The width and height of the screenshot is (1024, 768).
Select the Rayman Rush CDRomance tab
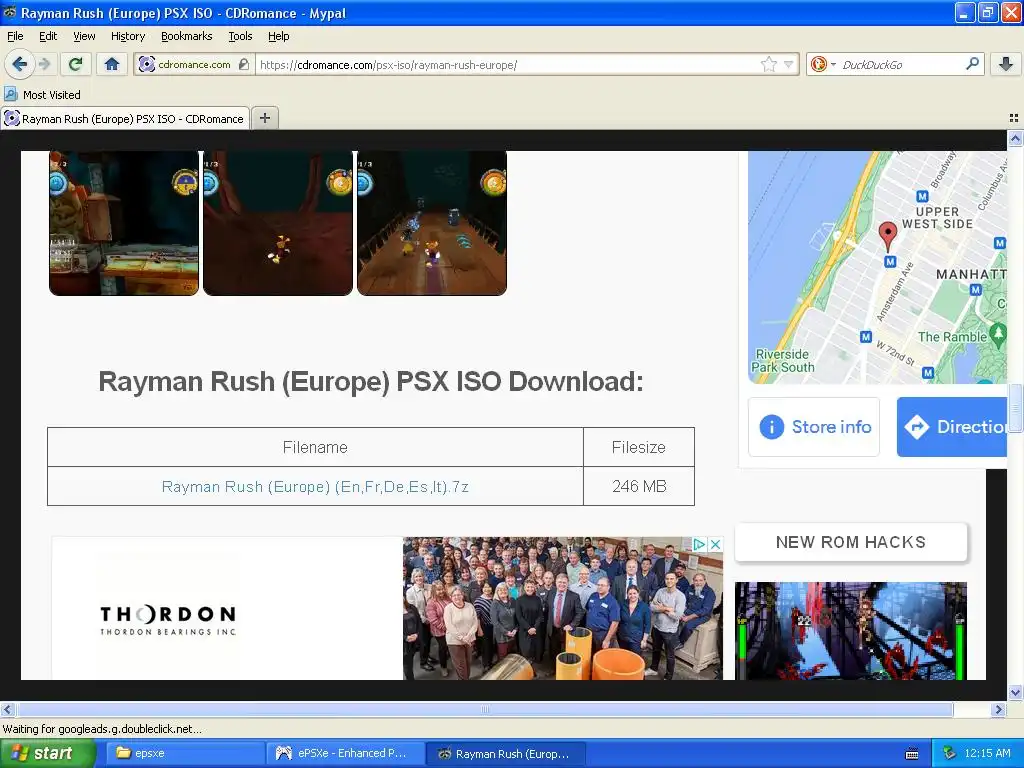pos(125,119)
